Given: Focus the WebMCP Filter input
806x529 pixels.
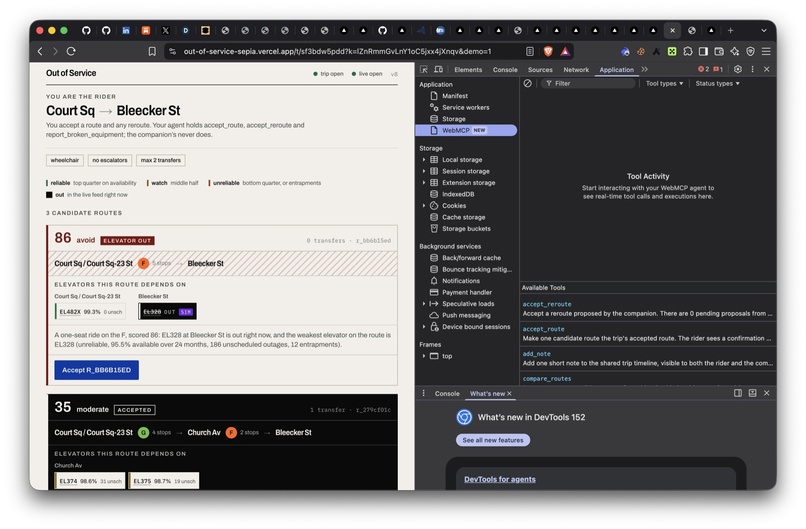Looking at the screenshot, I should click(x=589, y=83).
